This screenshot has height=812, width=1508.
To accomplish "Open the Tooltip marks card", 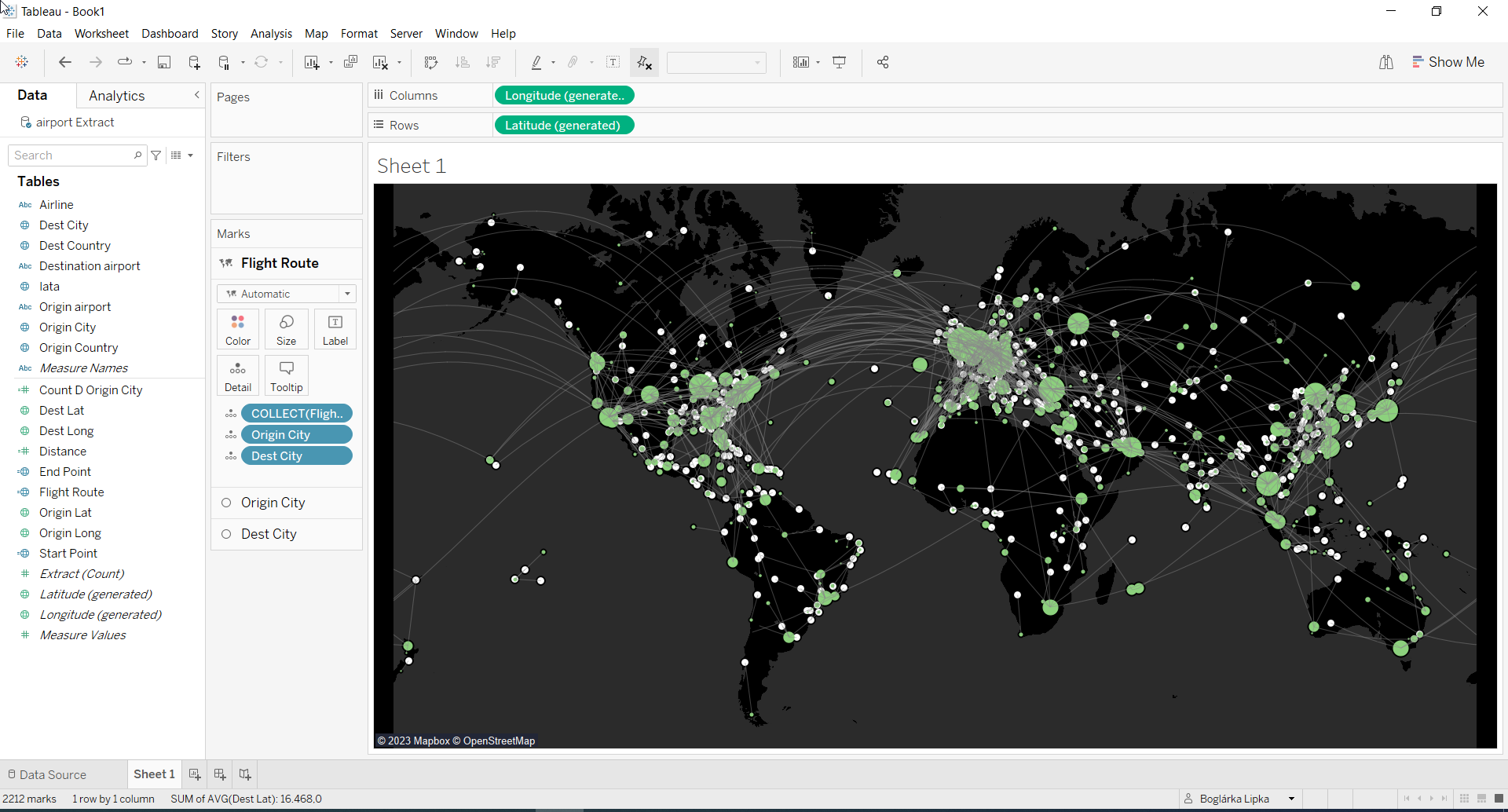I will tap(286, 375).
